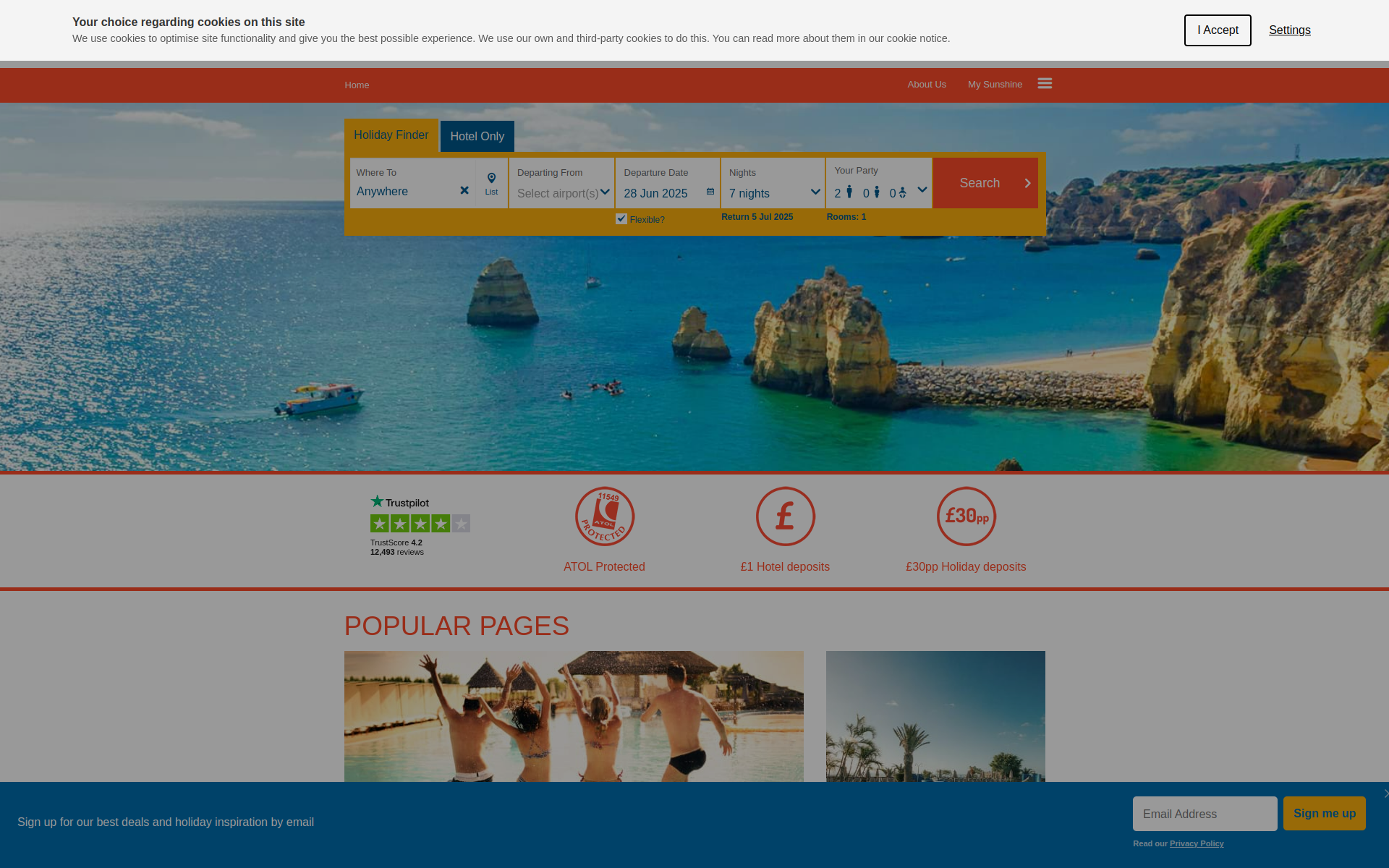This screenshot has height=868, width=1389.
Task: Click the POPULAR PAGES heading
Action: click(456, 626)
